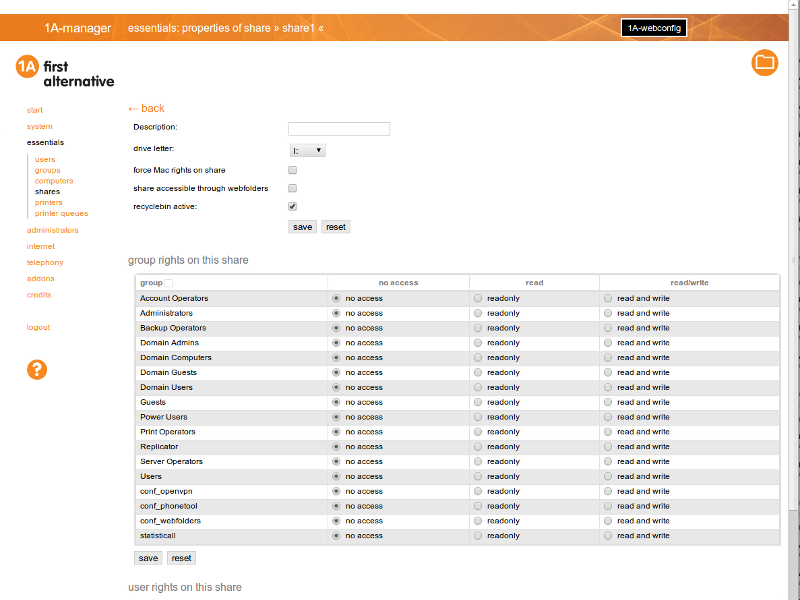Image resolution: width=800 pixels, height=600 pixels.
Task: Open the system menu item in sidebar
Action: coord(39,127)
